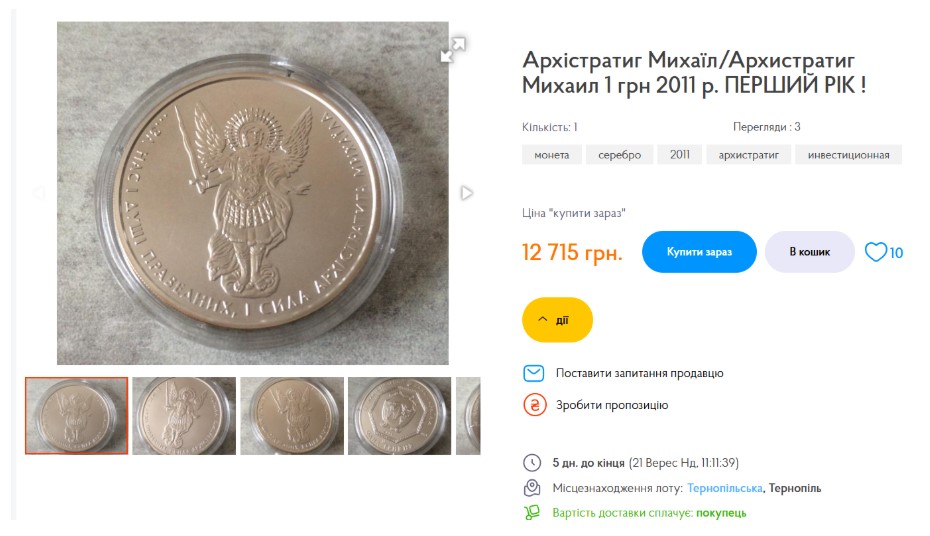Open the "серебро" tag
The image size is (930, 536).
(x=620, y=155)
